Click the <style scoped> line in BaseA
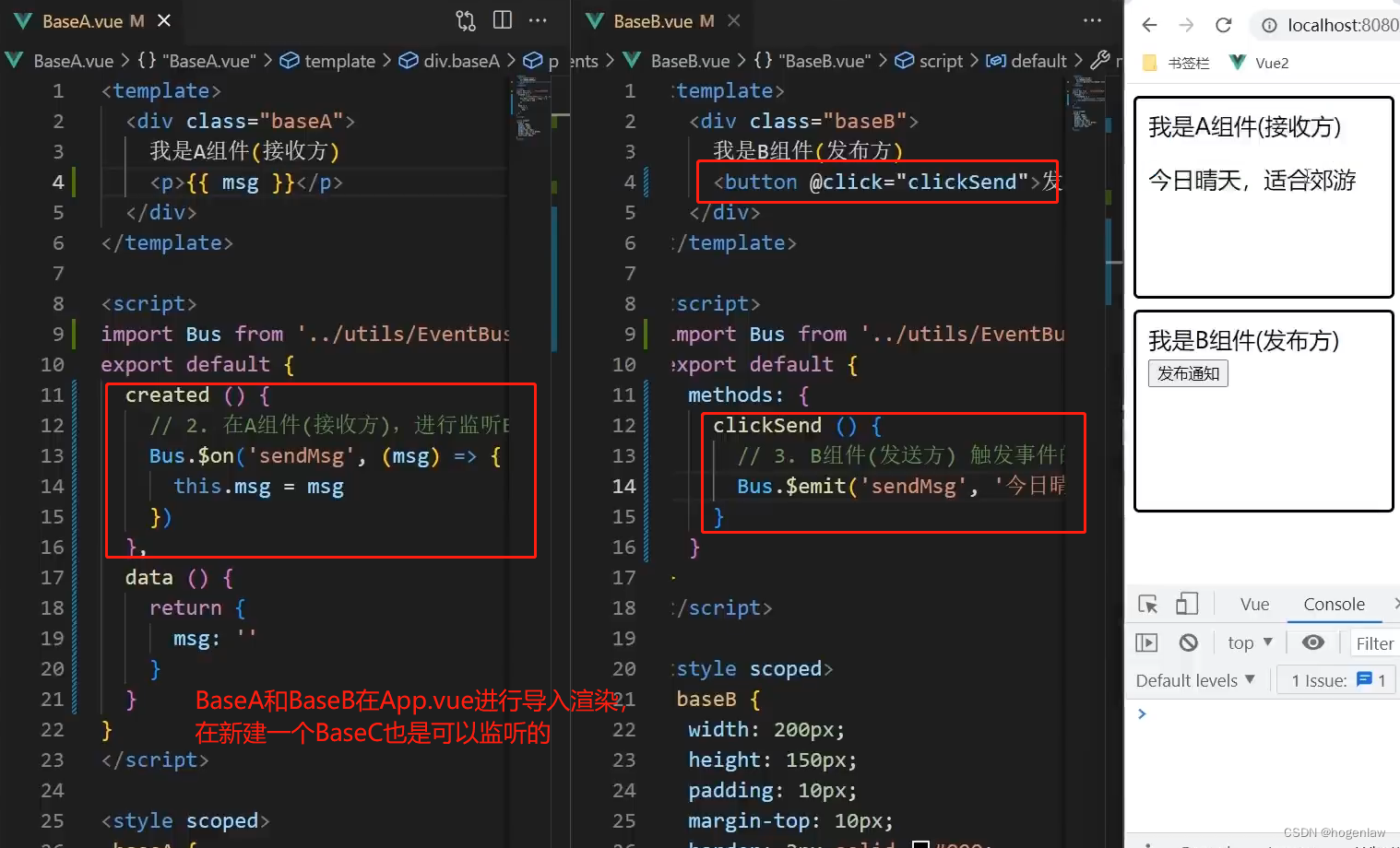The height and width of the screenshot is (848, 1400). [184, 820]
